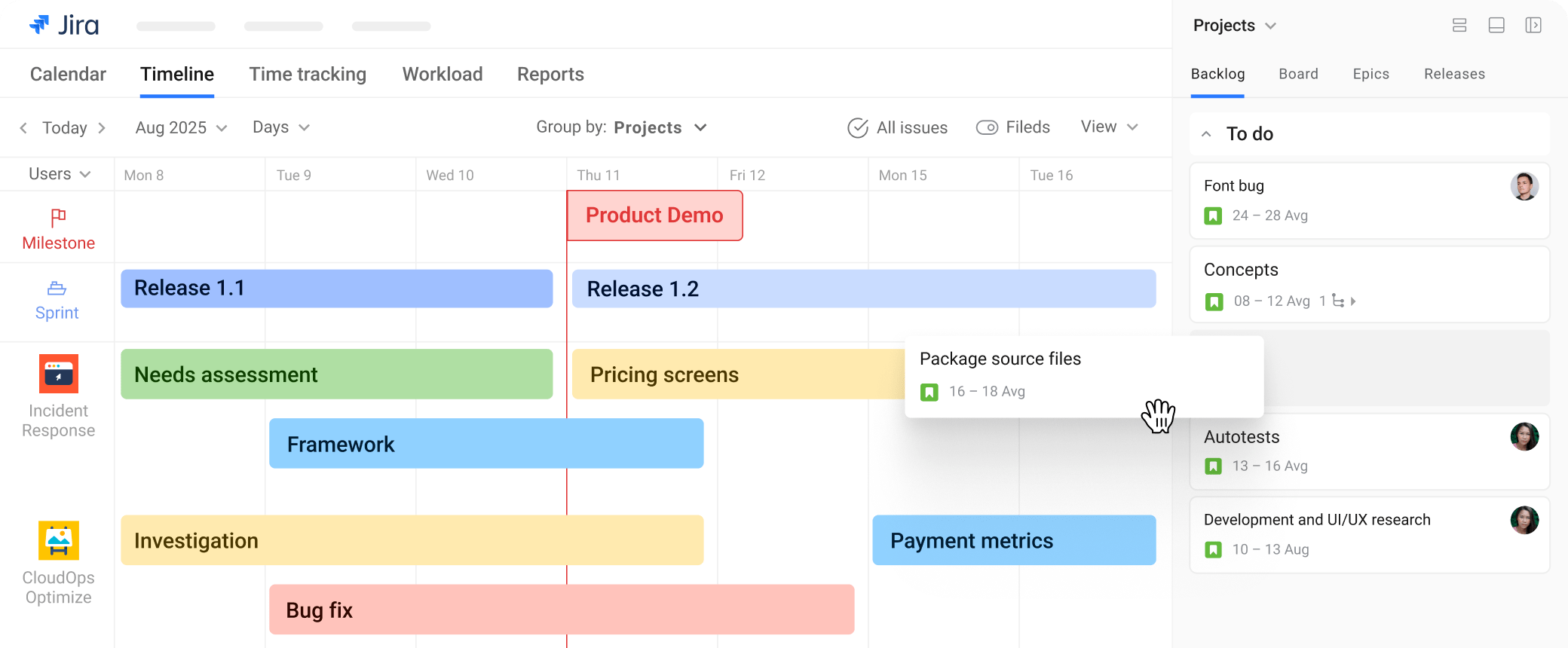Screen dimensions: 1568x648
Task: Switch to the stacked rows layout icon
Action: pyautogui.click(x=1459, y=26)
